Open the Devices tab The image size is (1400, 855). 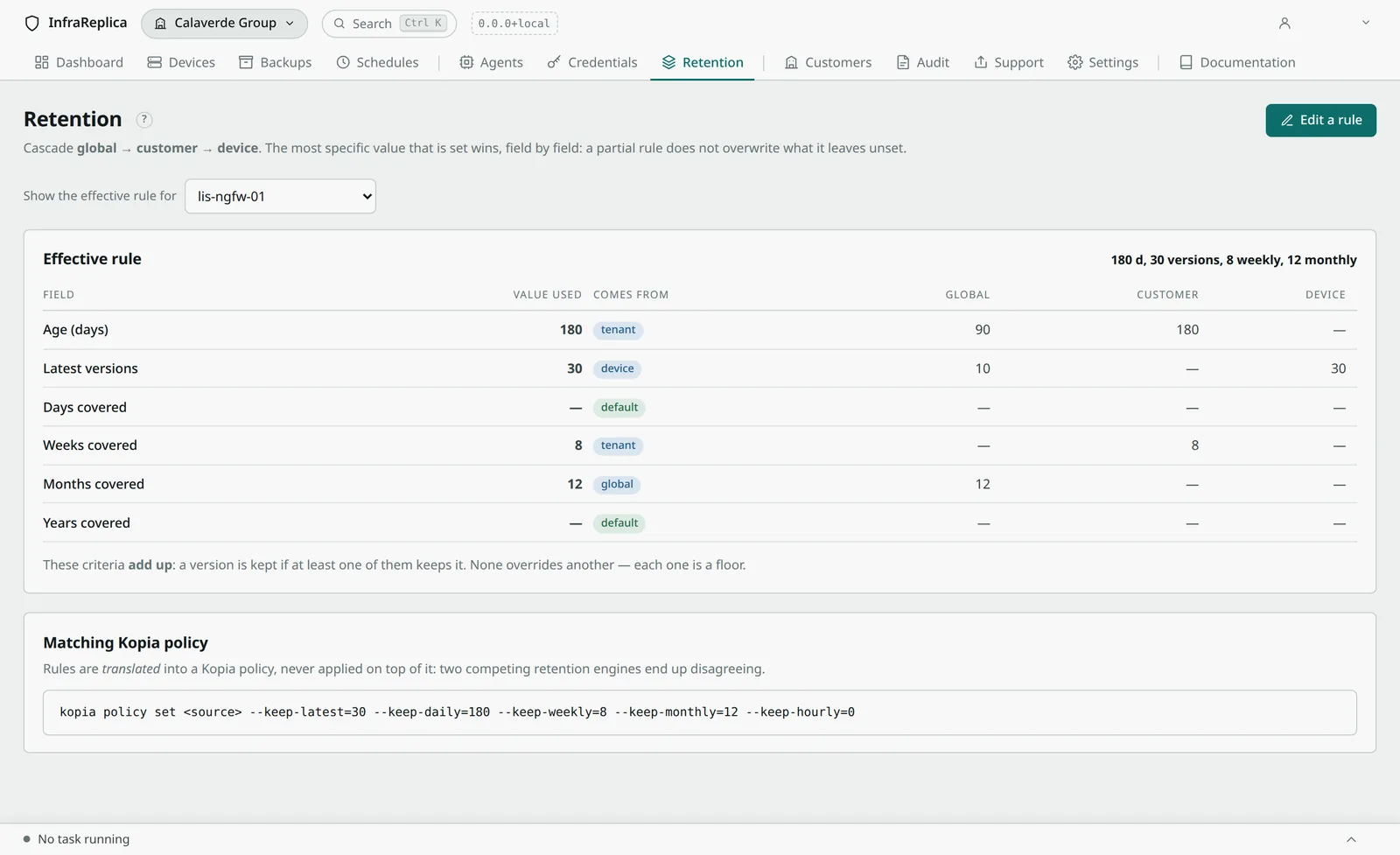(181, 62)
